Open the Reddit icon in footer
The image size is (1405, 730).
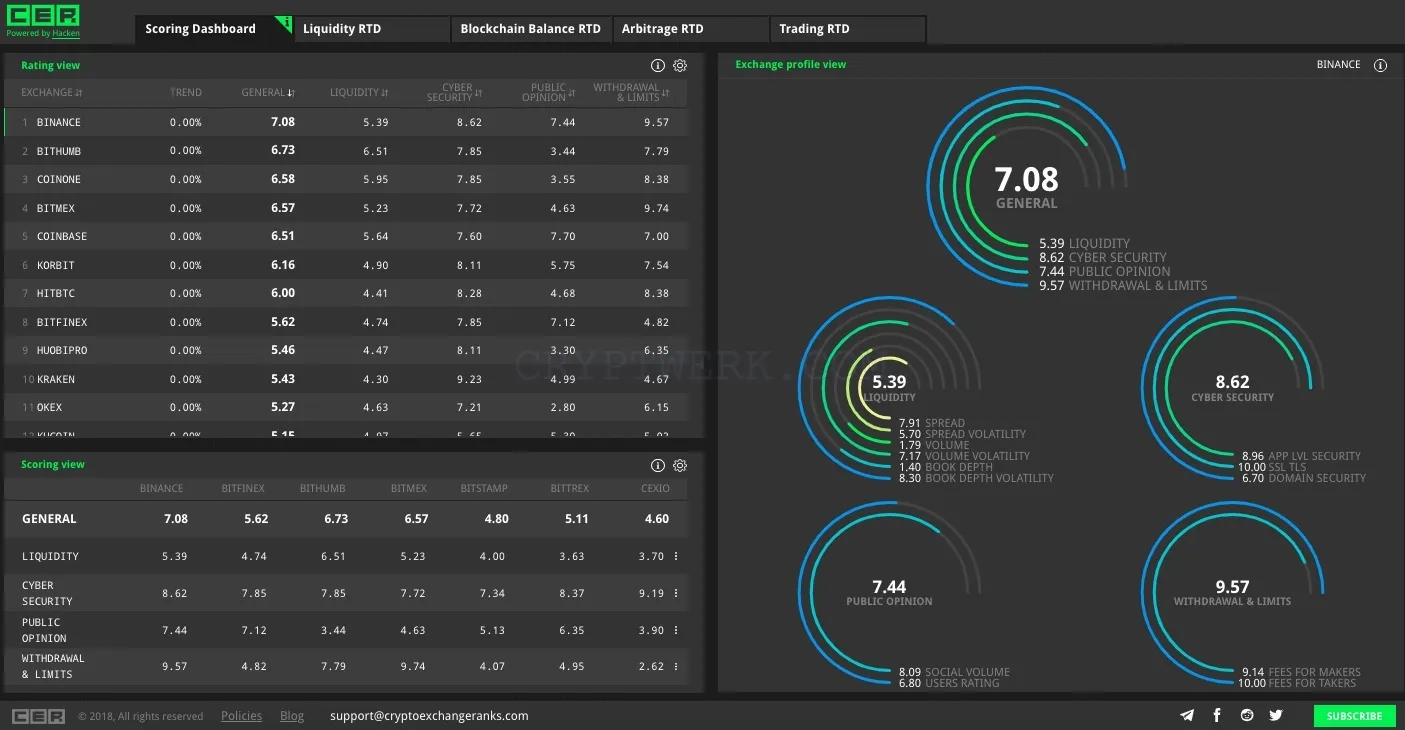tap(1247, 715)
